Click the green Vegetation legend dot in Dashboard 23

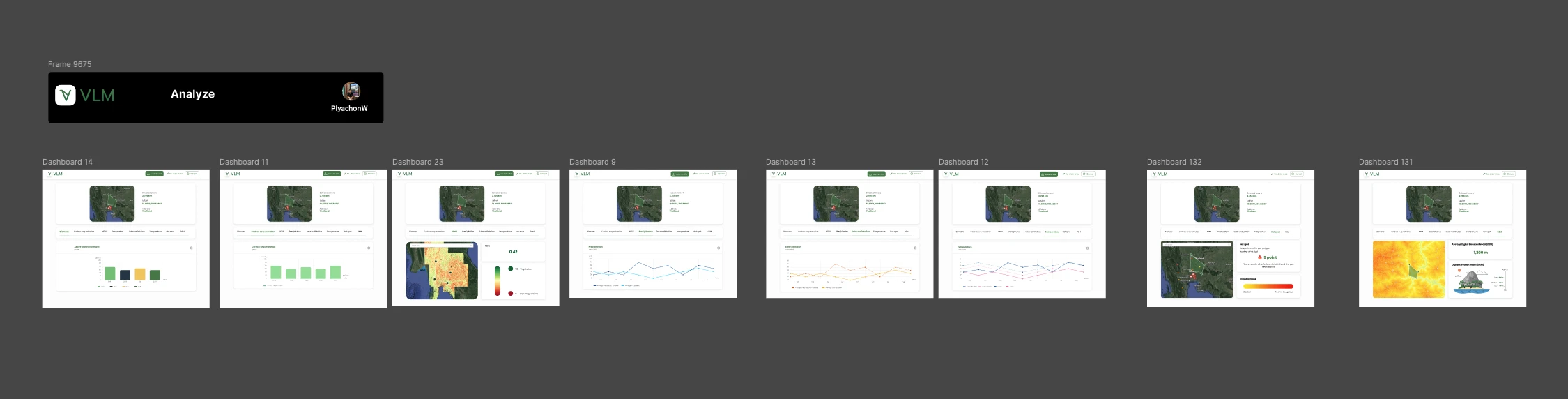coord(511,269)
